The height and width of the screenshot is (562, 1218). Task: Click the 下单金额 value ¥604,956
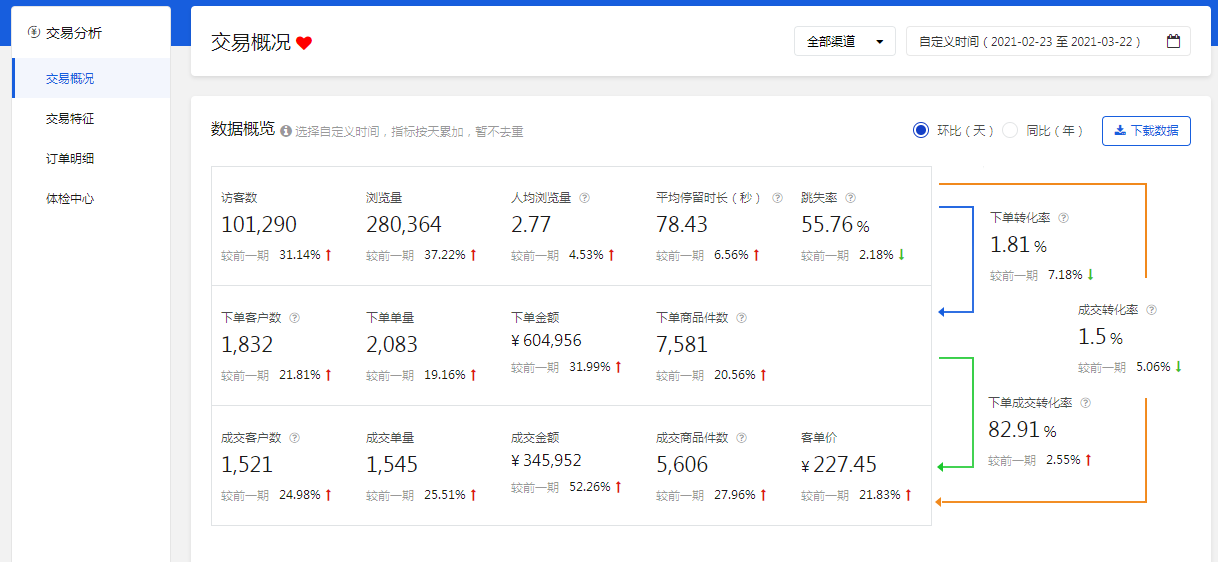pos(546,341)
